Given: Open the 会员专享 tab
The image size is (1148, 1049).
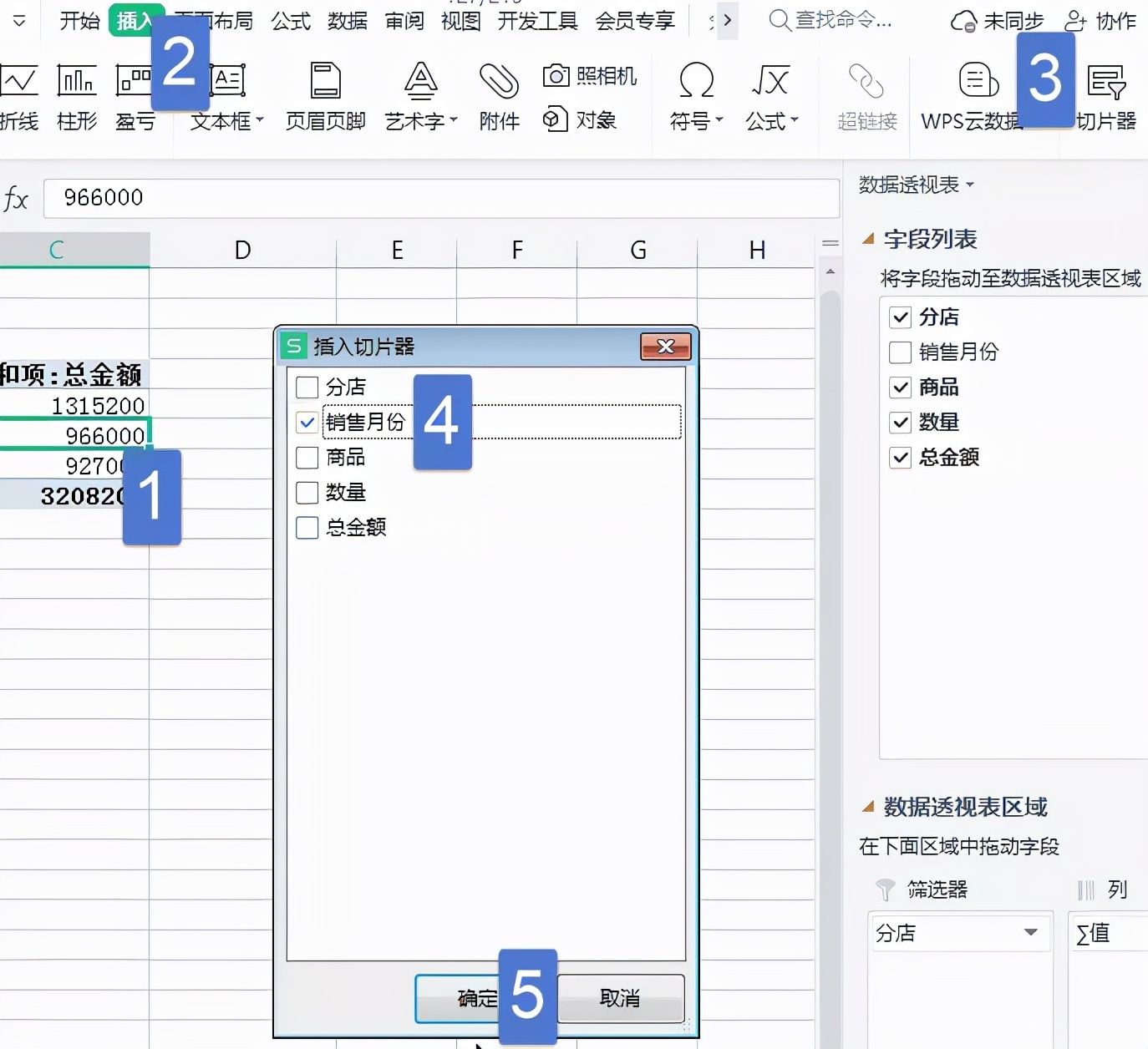Looking at the screenshot, I should [635, 21].
